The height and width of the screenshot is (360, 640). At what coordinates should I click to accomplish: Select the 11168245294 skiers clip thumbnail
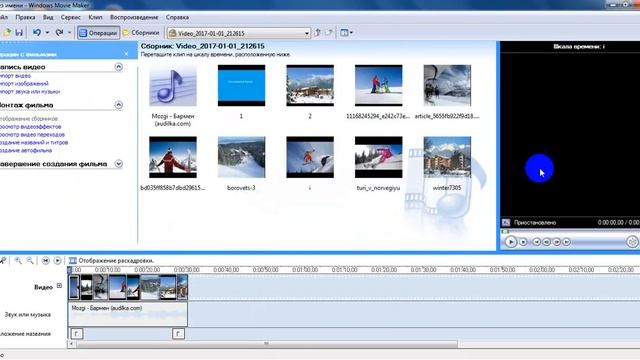pyautogui.click(x=378, y=85)
